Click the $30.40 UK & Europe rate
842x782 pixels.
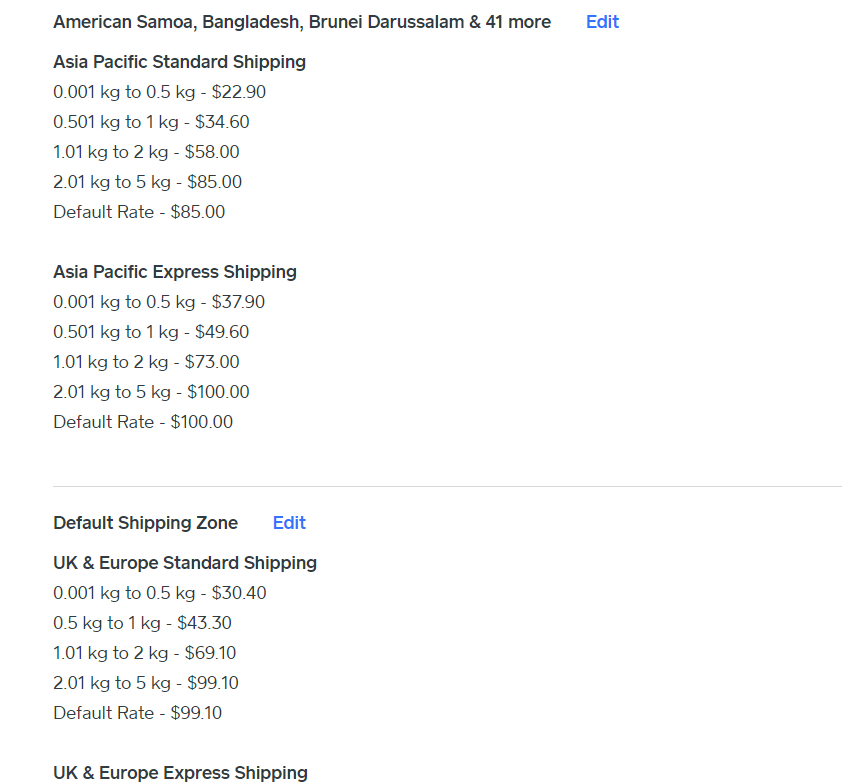point(160,593)
